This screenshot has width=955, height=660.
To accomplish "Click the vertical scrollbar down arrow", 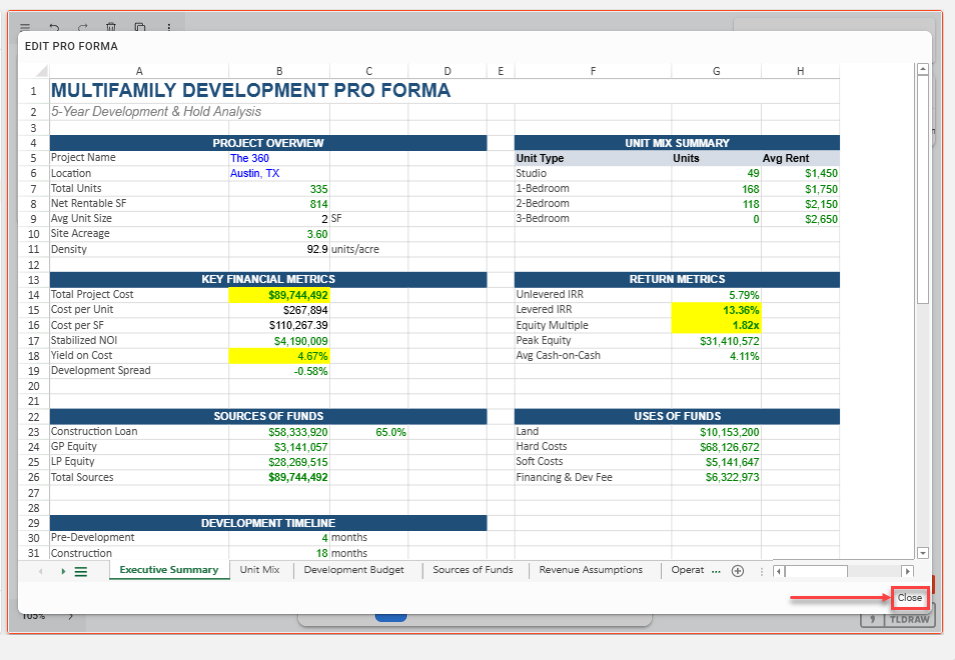I will [x=923, y=553].
